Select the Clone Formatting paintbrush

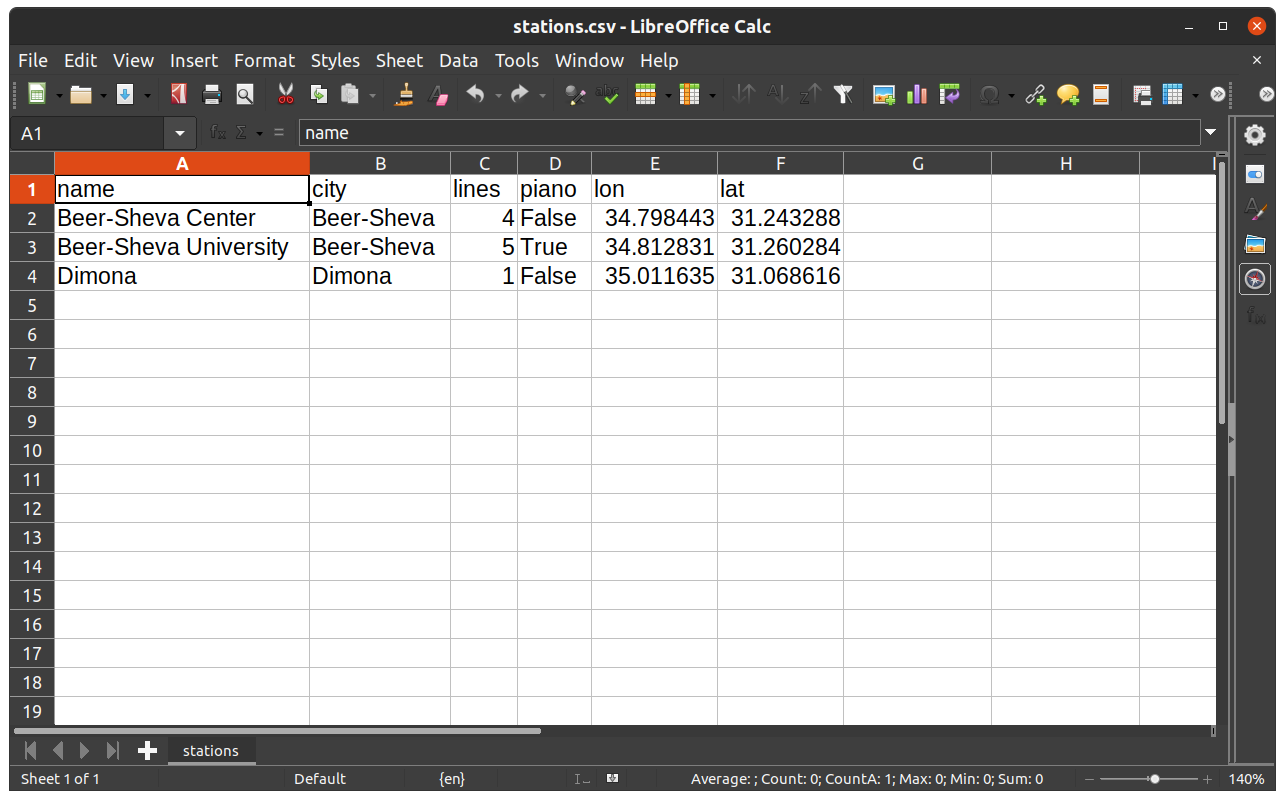pos(404,93)
